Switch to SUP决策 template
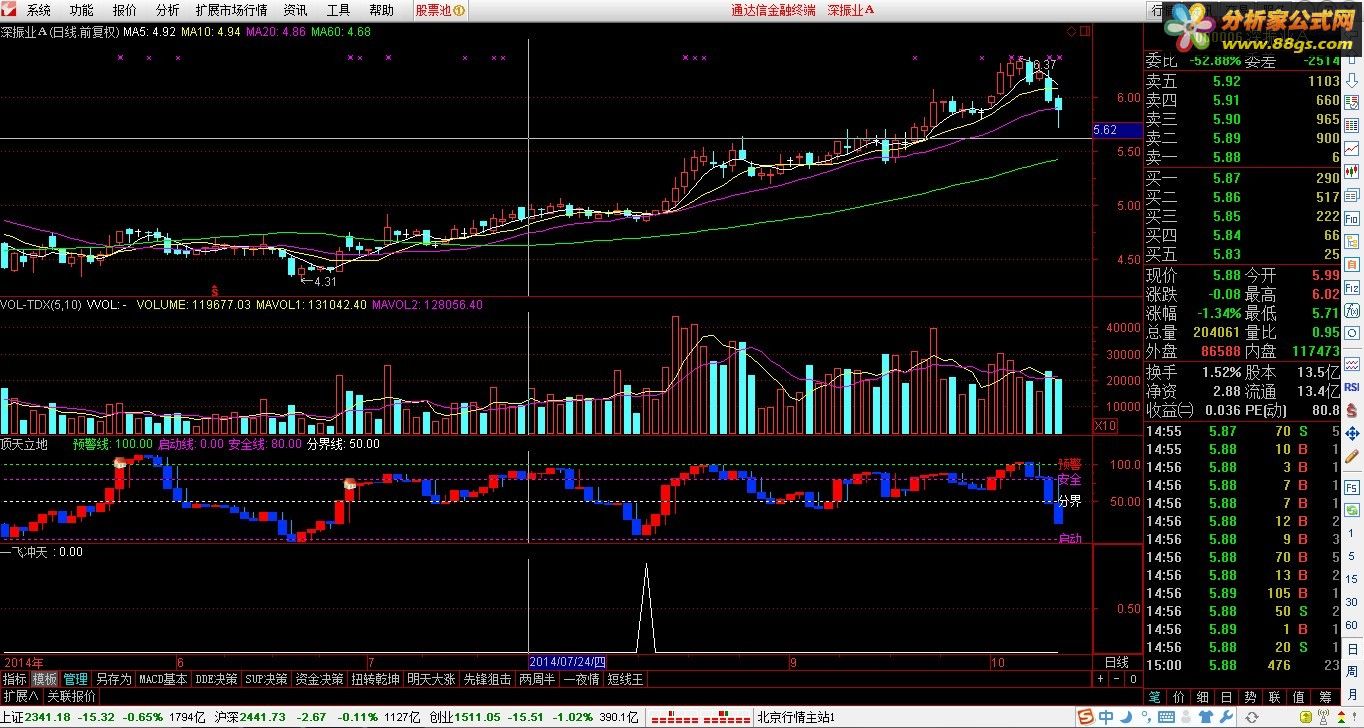This screenshot has height=728, width=1364. click(267, 678)
